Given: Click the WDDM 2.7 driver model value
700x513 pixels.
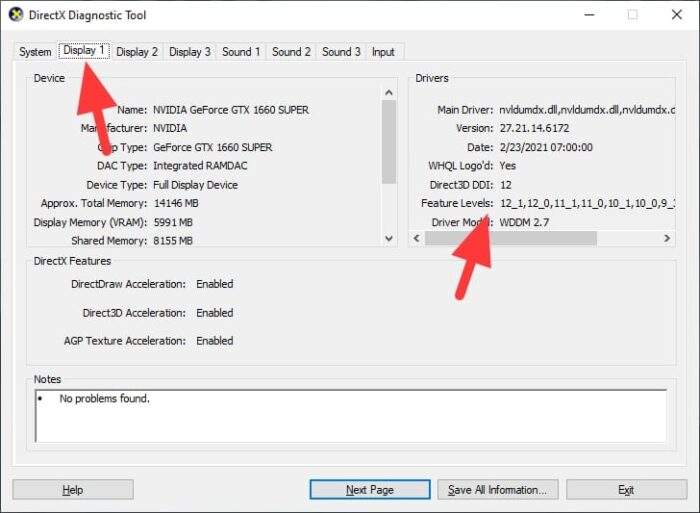Looking at the screenshot, I should click(x=524, y=222).
